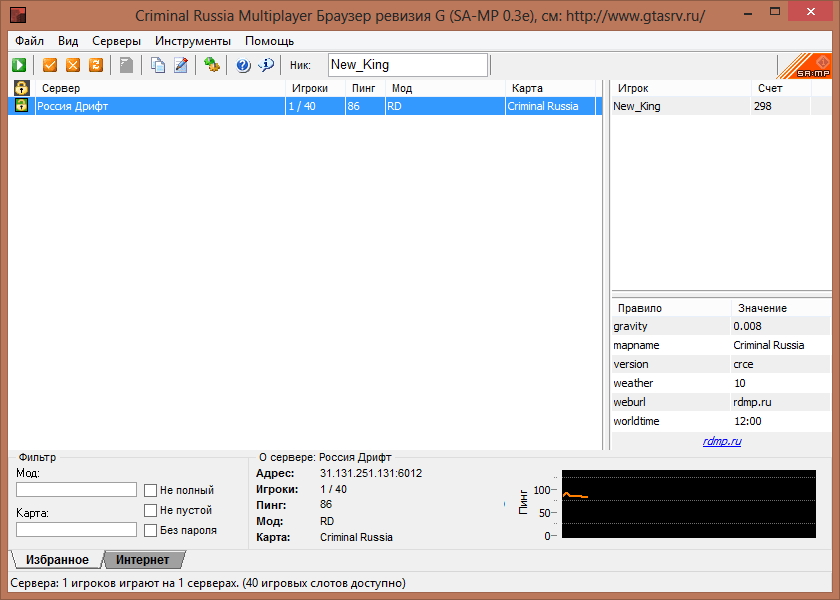Click the server address 31.131.251.131:6012

coord(371,473)
